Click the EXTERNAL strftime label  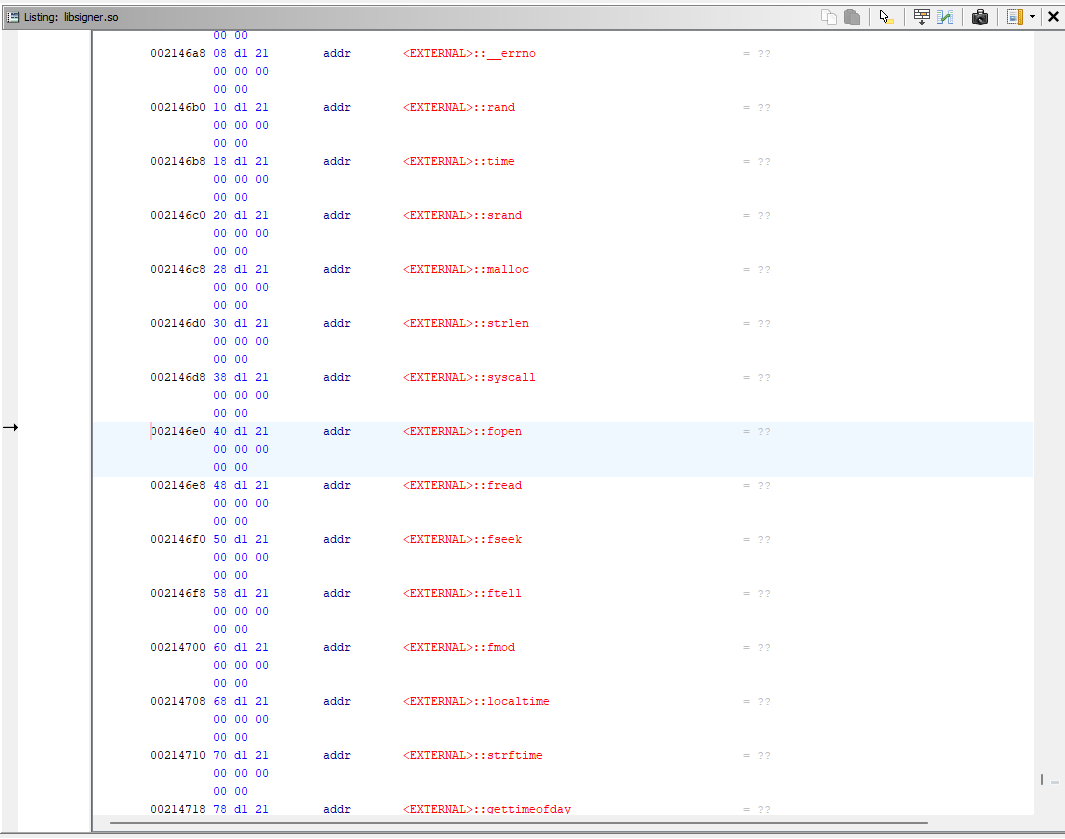[472, 756]
